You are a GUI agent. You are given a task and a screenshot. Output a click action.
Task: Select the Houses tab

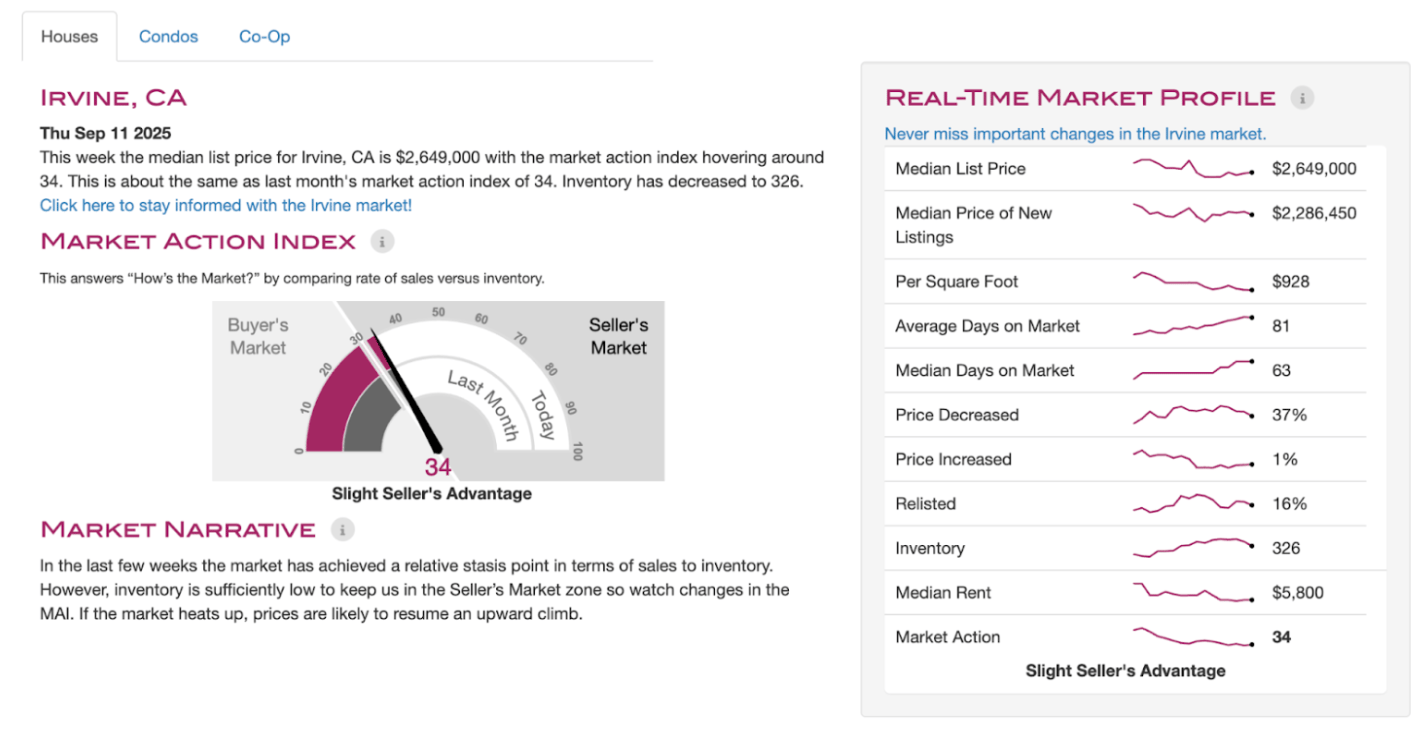(69, 37)
